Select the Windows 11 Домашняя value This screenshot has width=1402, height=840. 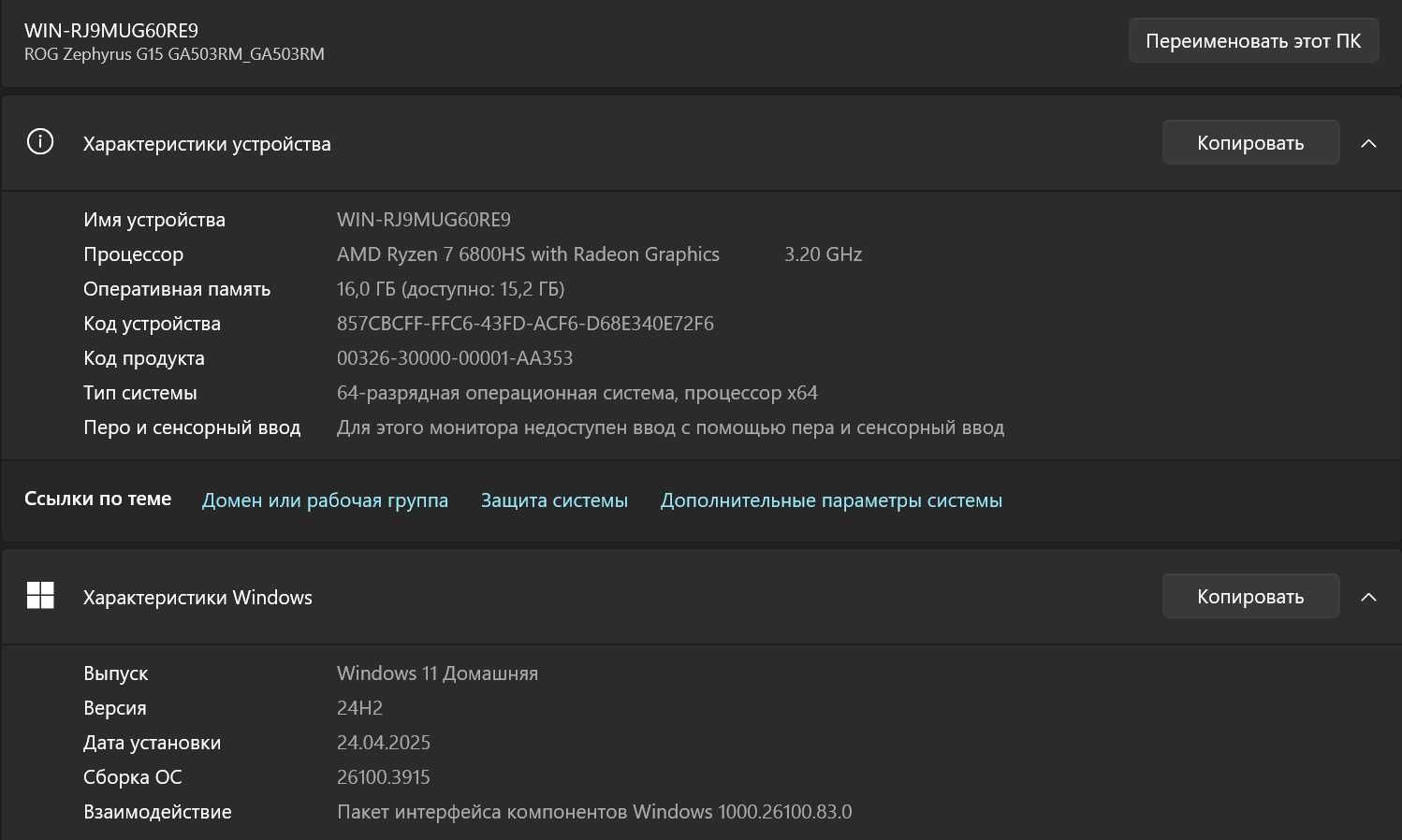(437, 673)
